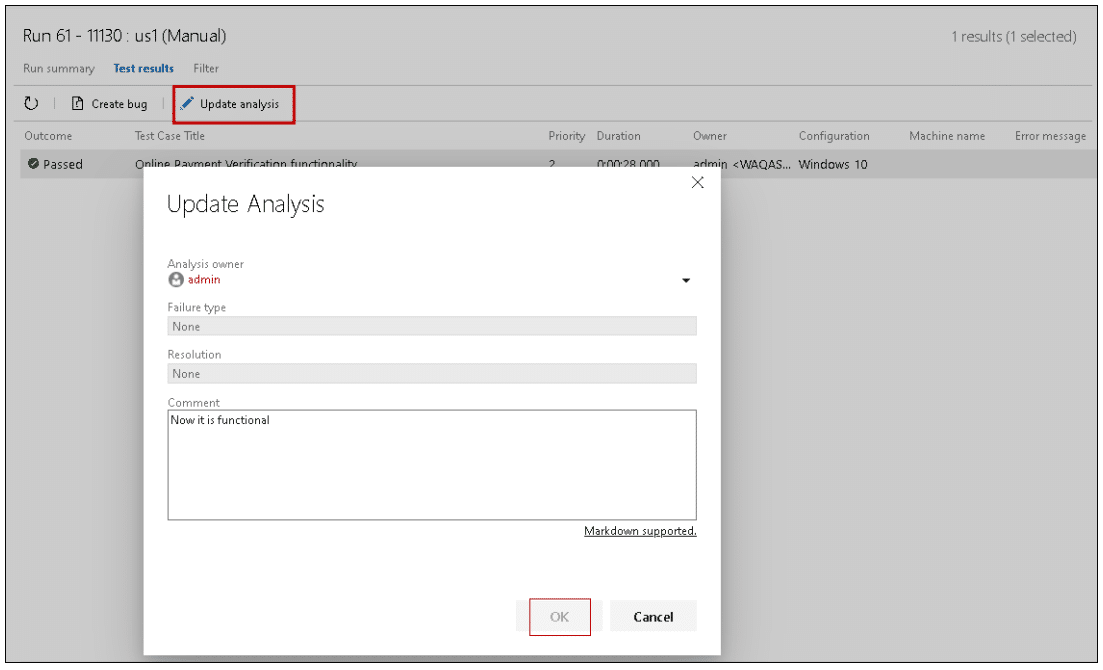
Task: Click the pencil icon inside the highlighted toolbar item
Action: 189,103
